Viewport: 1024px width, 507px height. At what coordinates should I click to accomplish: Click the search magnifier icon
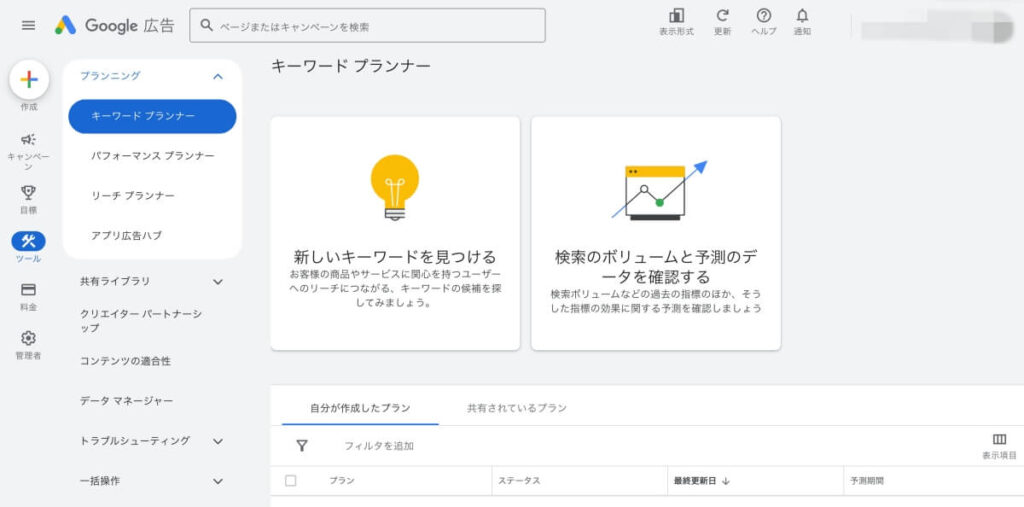(x=206, y=25)
